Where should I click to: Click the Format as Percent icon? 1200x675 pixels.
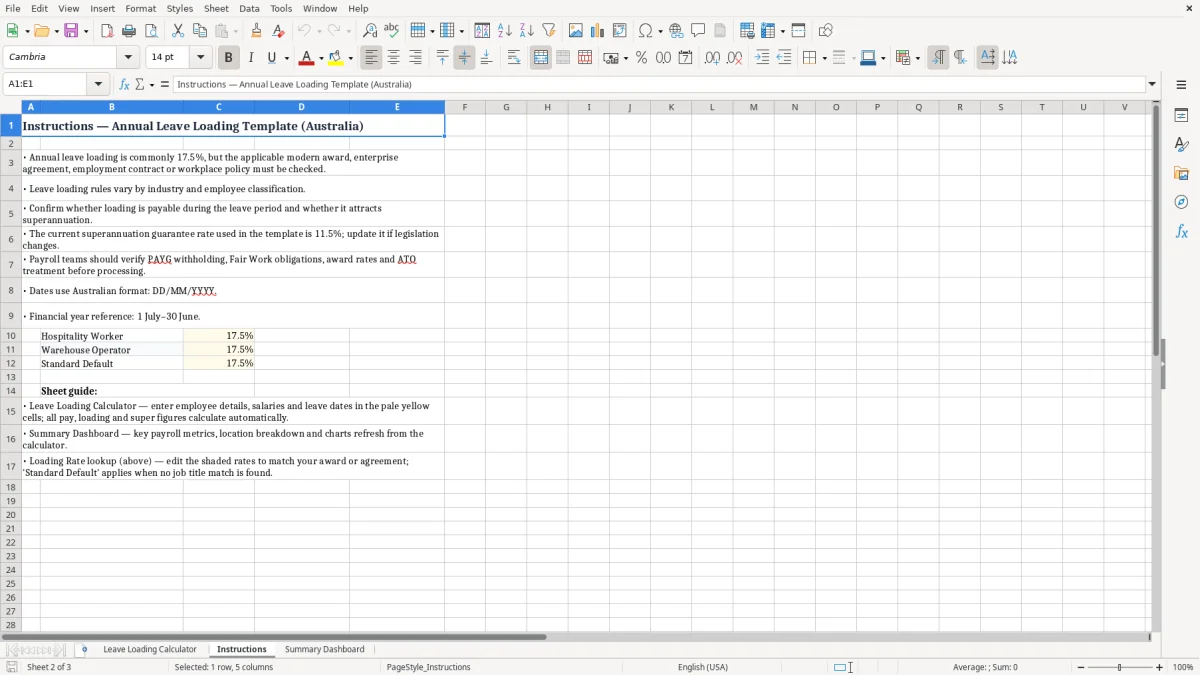641,58
